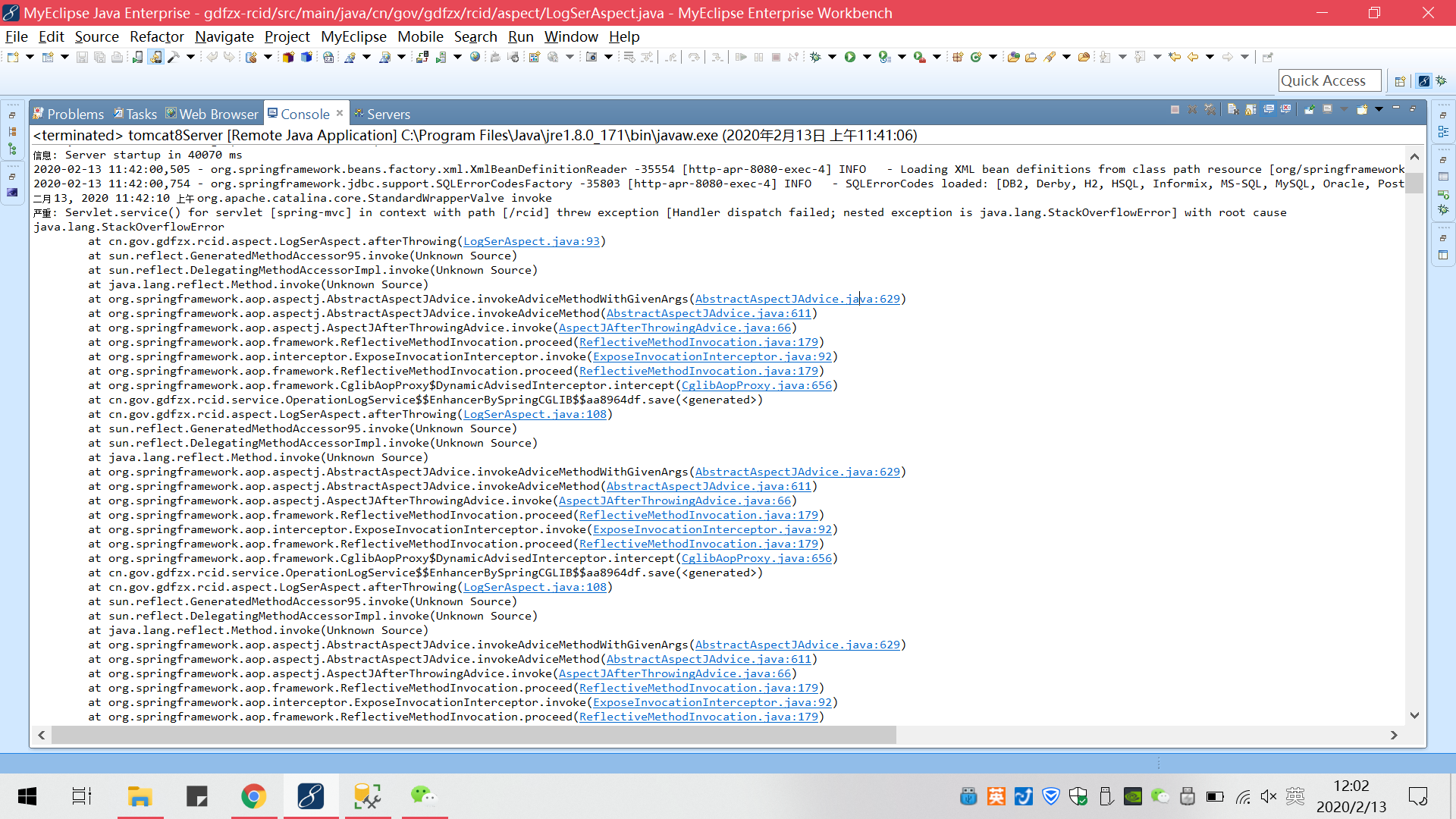Viewport: 1456px width, 819px height.
Task: Open the MyEclipse menu
Action: 353,36
